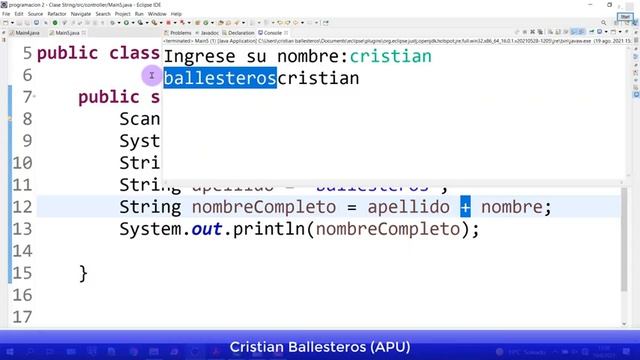Image resolution: width=640 pixels, height=360 pixels.
Task: Select the Console view tab
Action: click(x=270, y=33)
